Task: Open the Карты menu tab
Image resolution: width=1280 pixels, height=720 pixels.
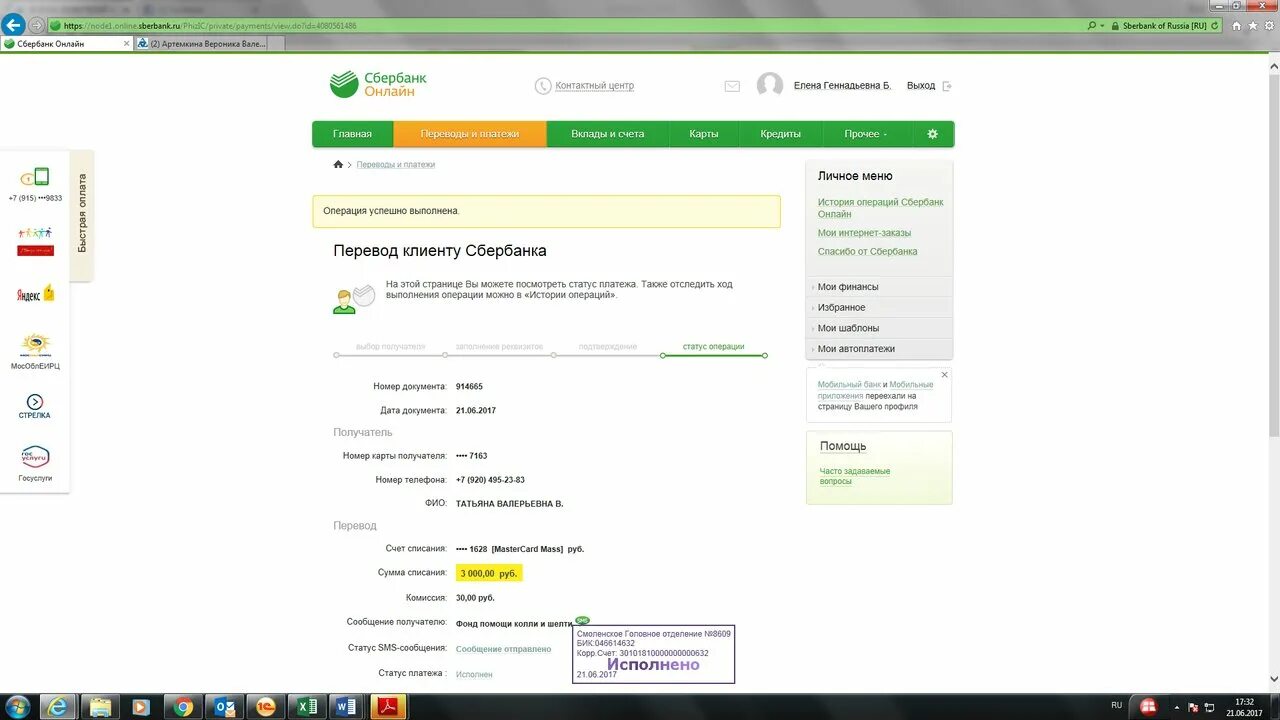Action: [x=704, y=134]
